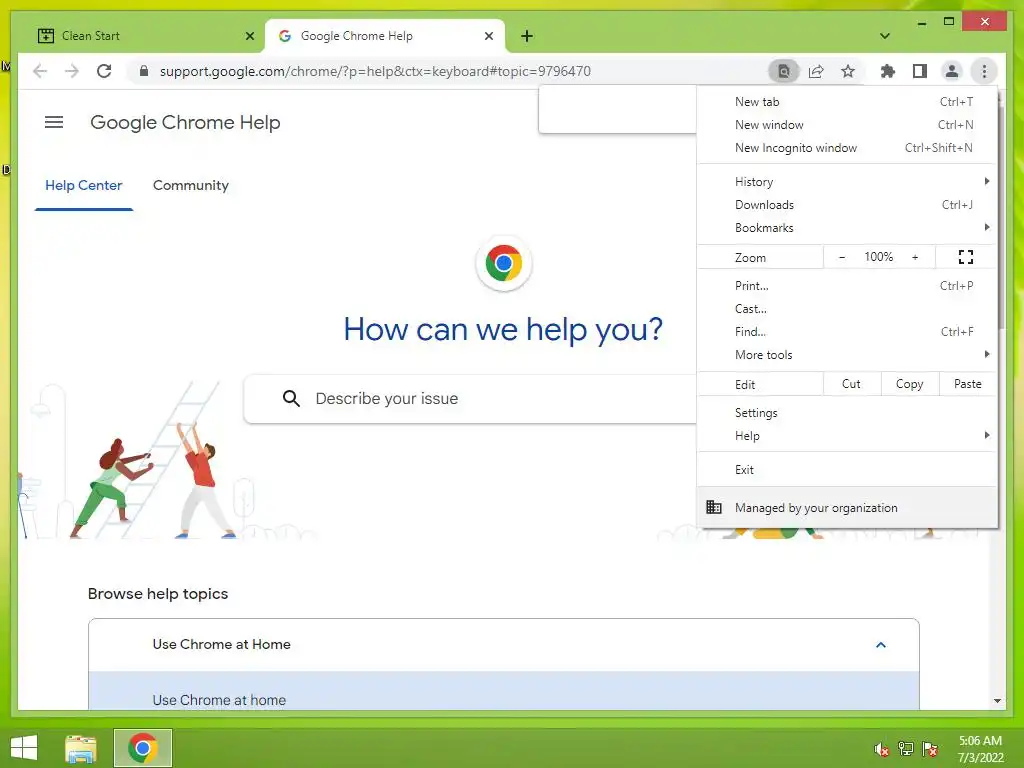The width and height of the screenshot is (1024, 768).
Task: Choose Exit from Chrome menu
Action: [x=847, y=470]
